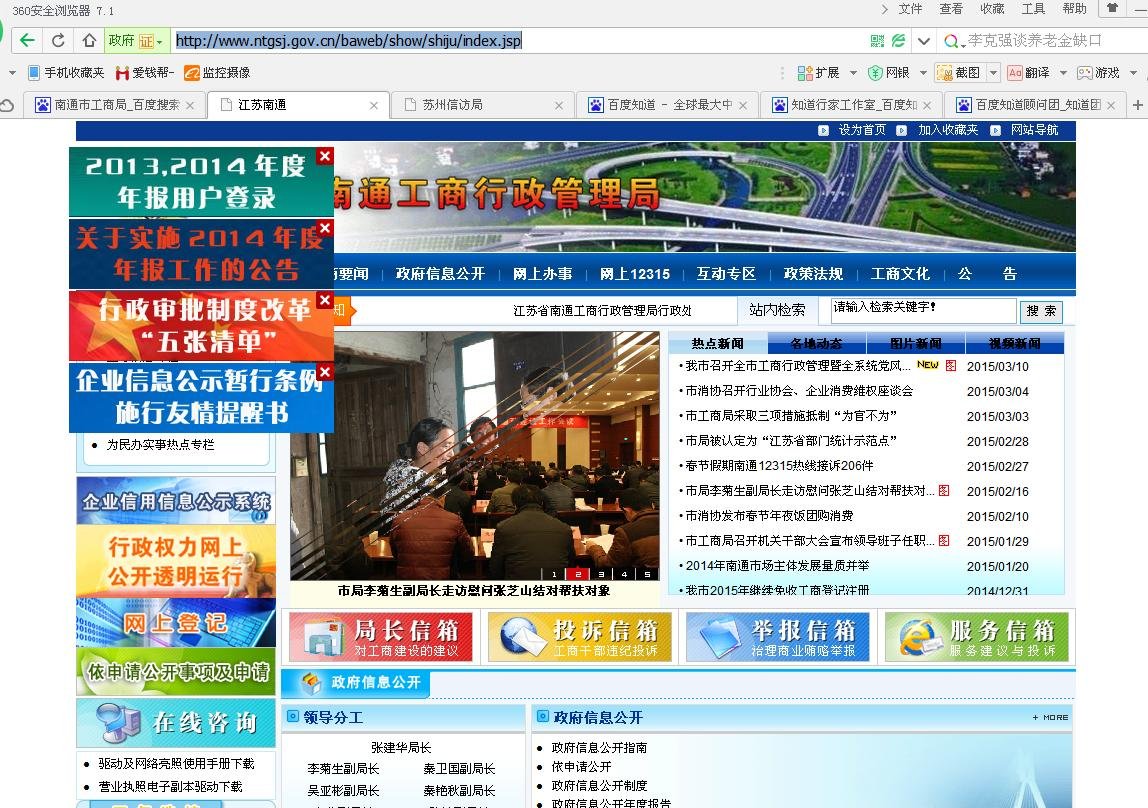Click the 搜索 search button
This screenshot has height=808, width=1148.
coord(1041,311)
